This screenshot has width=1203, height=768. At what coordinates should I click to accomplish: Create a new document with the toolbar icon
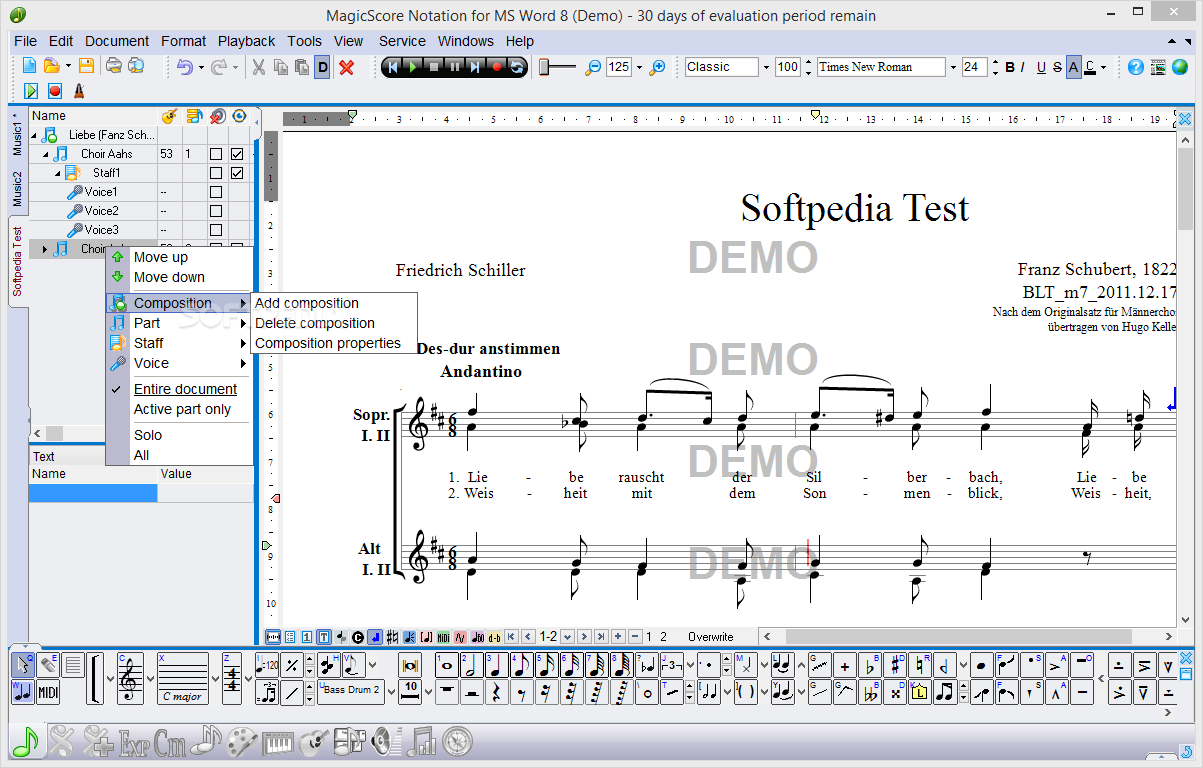(30, 67)
